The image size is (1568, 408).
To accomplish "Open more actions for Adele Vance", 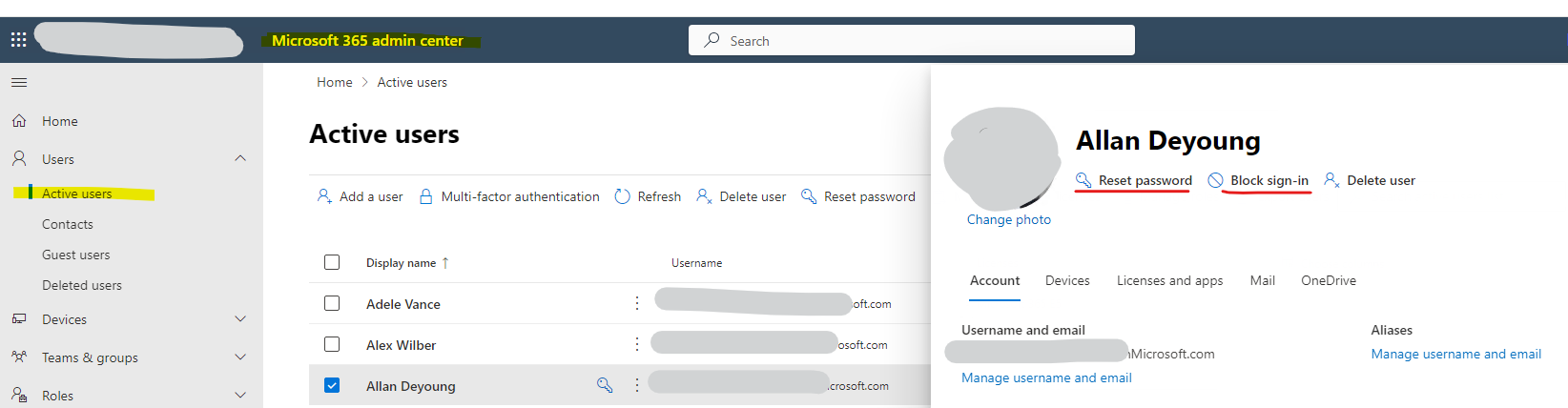I will click(x=637, y=303).
